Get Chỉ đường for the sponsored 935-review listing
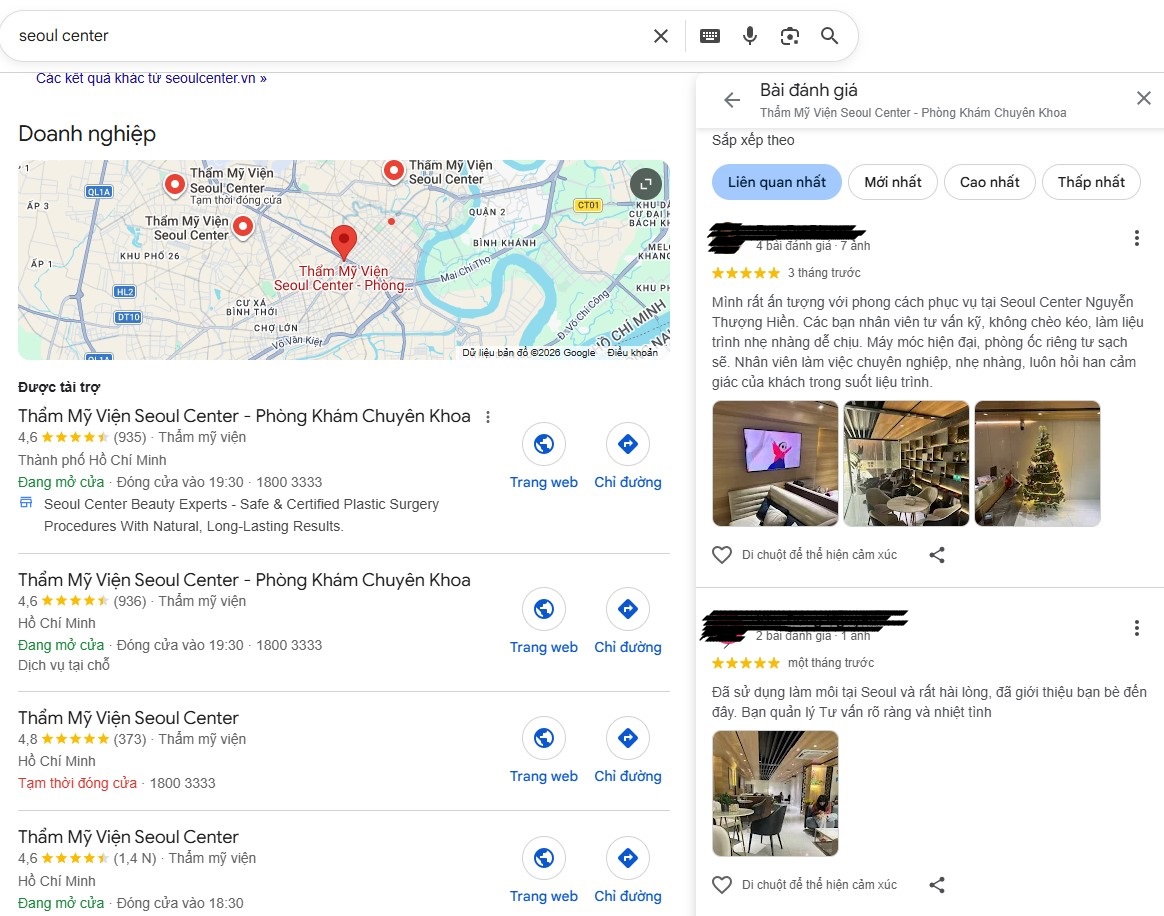The width and height of the screenshot is (1164, 916). 627,457
